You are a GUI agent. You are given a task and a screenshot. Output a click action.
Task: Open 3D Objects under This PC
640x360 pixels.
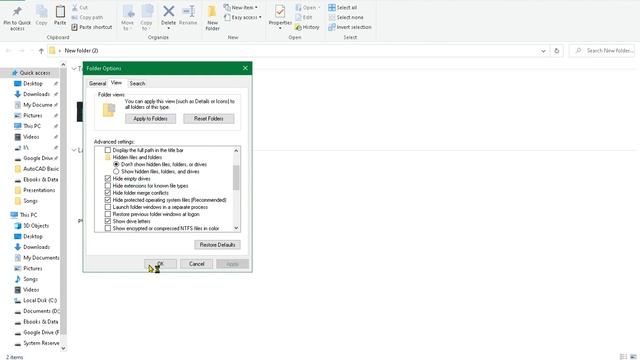(36, 226)
